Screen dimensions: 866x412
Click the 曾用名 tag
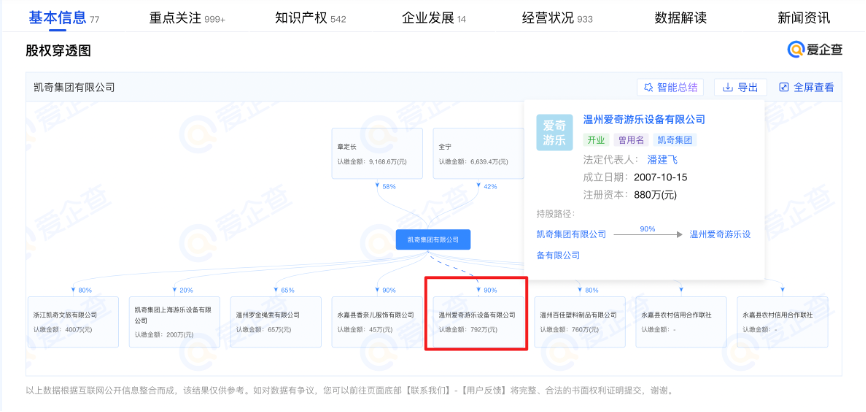(631, 140)
